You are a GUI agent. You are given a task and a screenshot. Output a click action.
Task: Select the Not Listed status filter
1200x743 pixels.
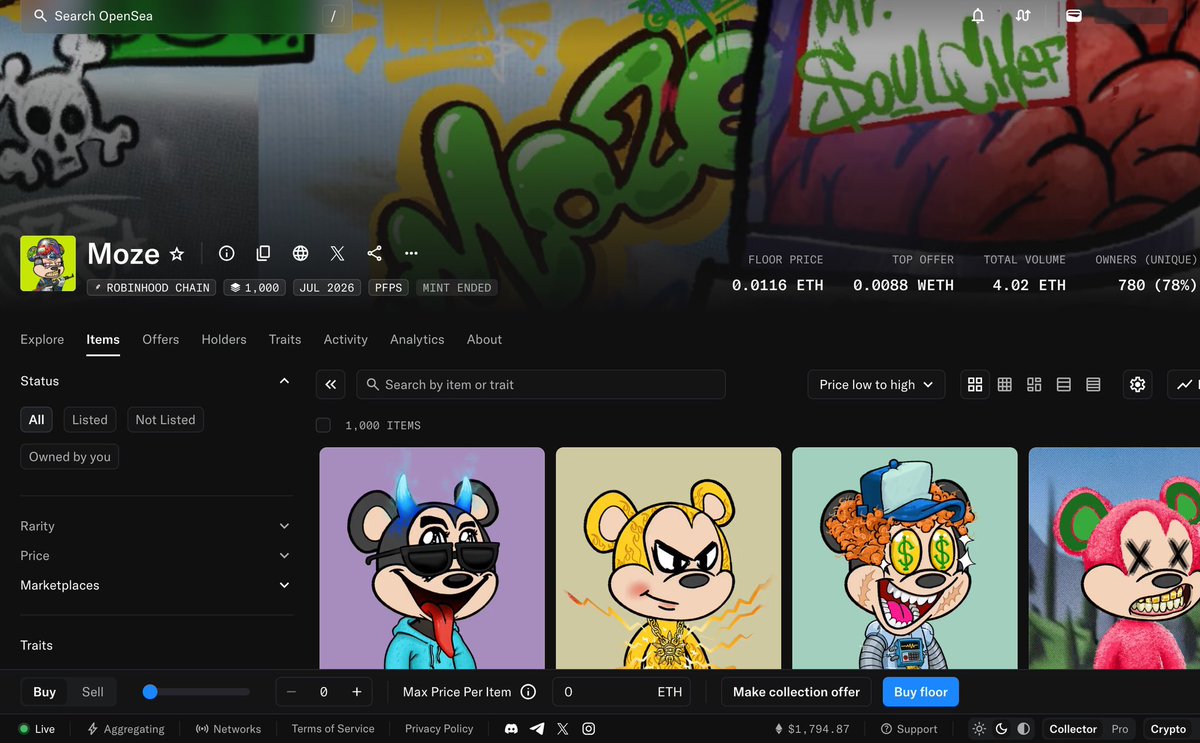point(165,420)
